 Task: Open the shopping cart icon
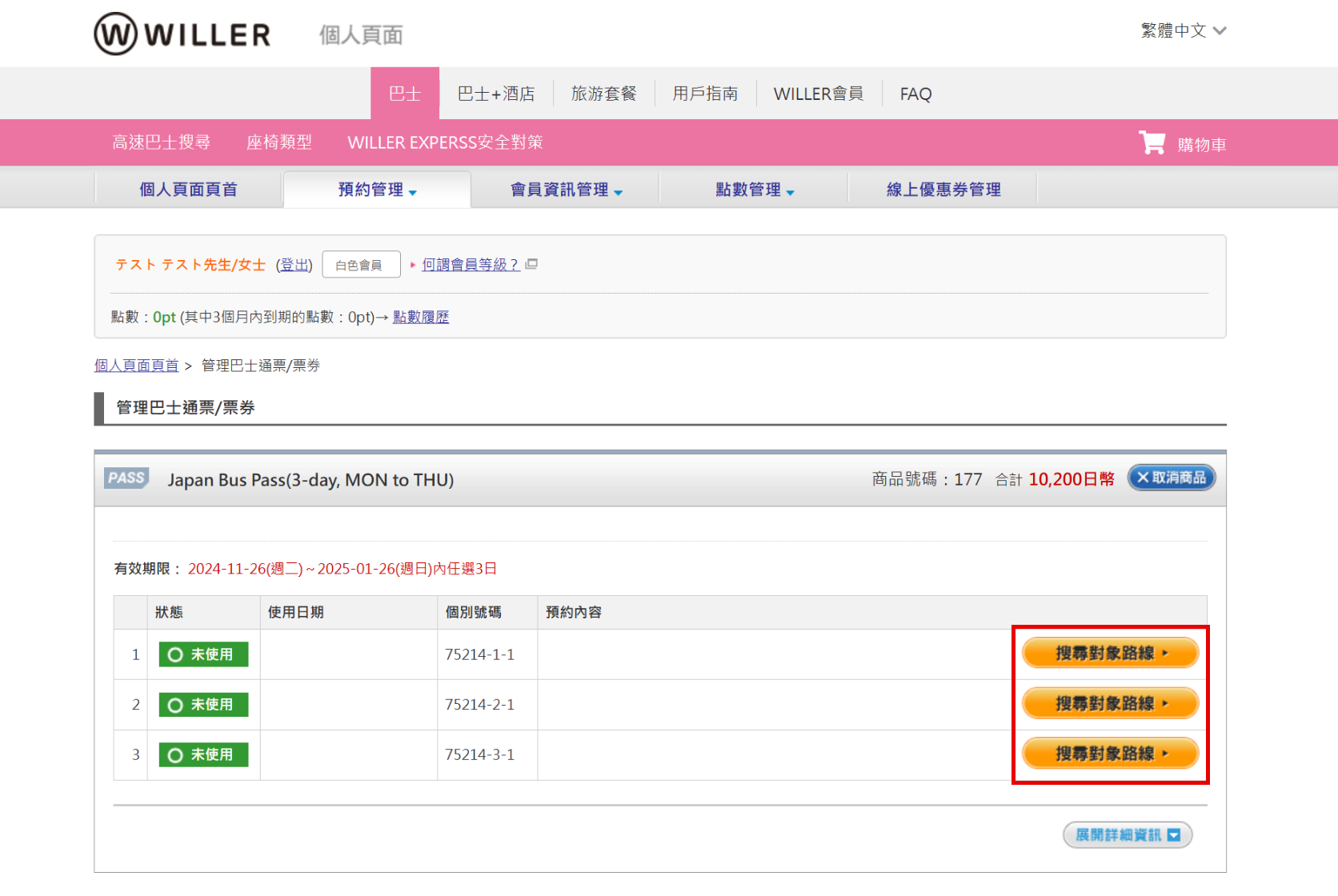[x=1152, y=143]
